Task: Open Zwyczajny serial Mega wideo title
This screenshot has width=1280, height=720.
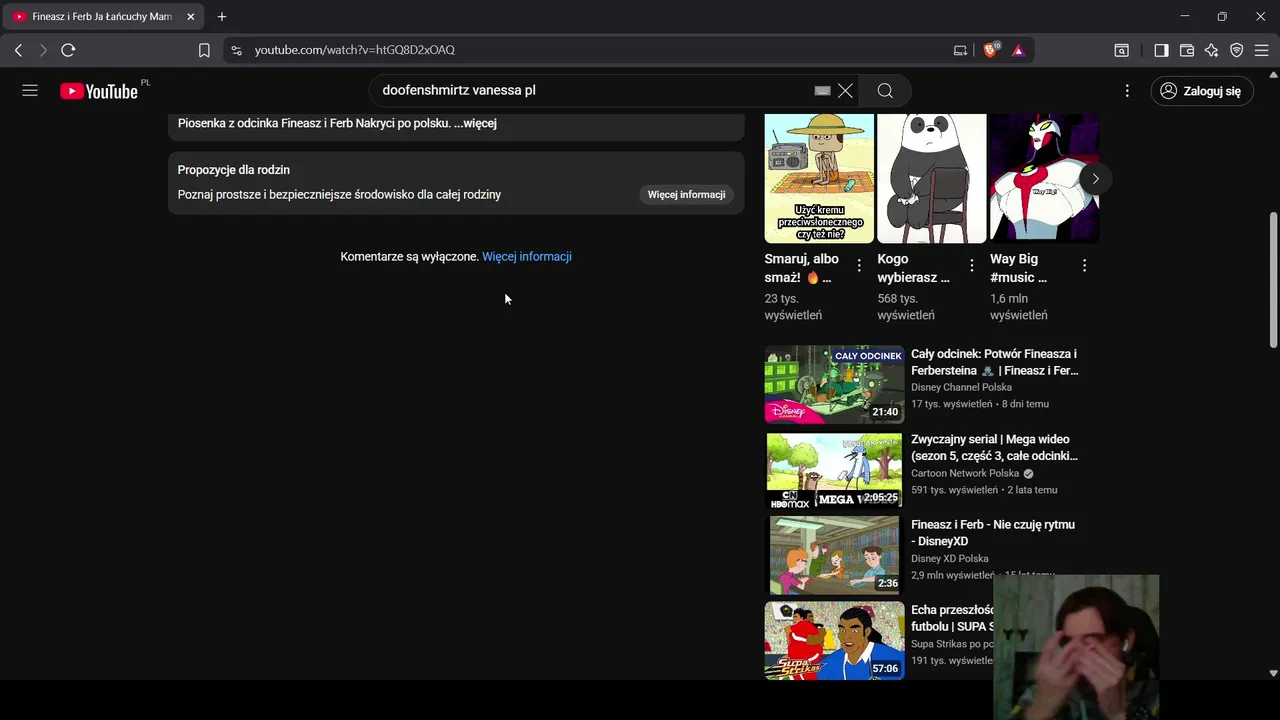Action: tap(995, 448)
